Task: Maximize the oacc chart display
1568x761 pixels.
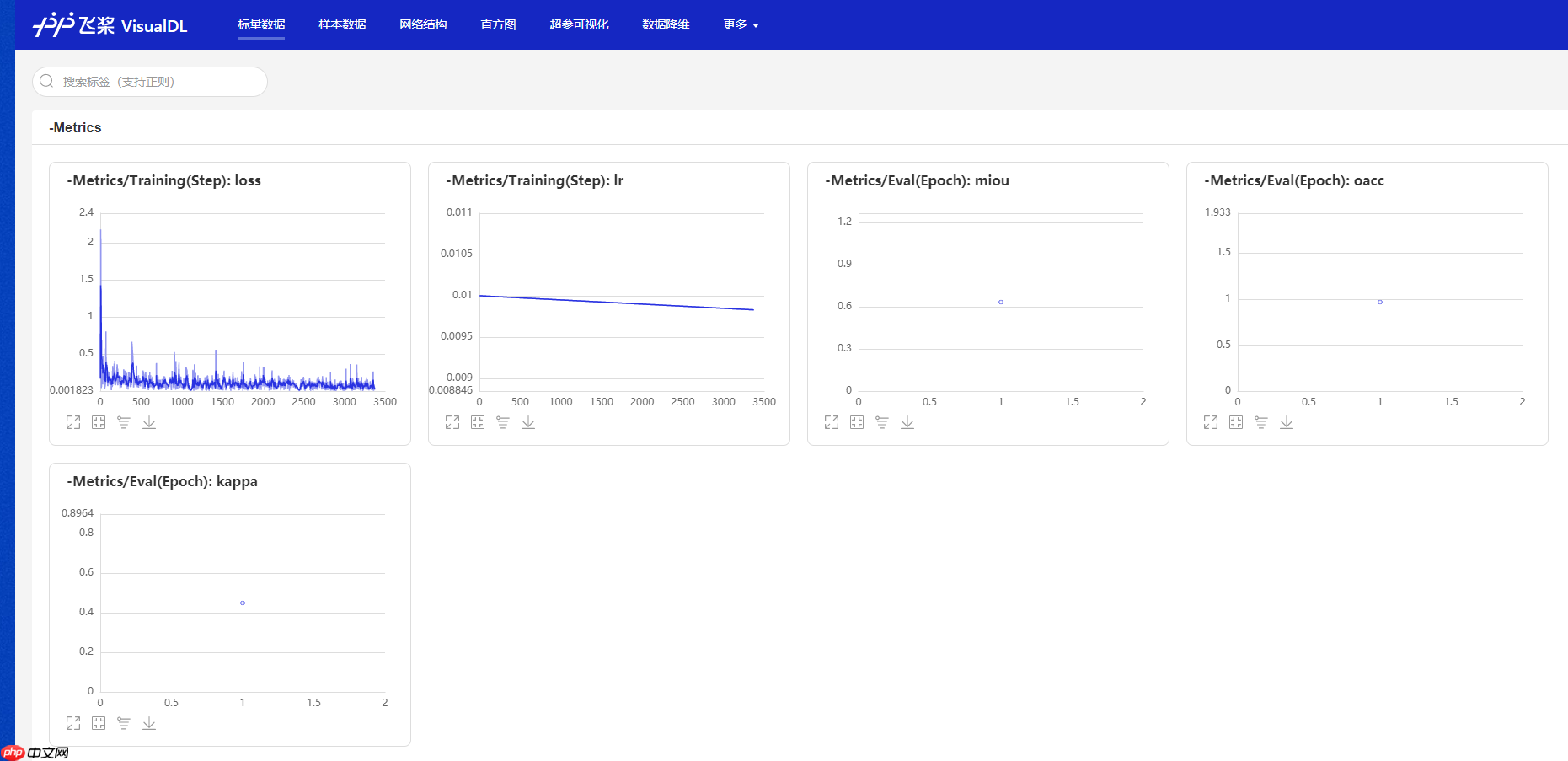Action: (x=1211, y=422)
